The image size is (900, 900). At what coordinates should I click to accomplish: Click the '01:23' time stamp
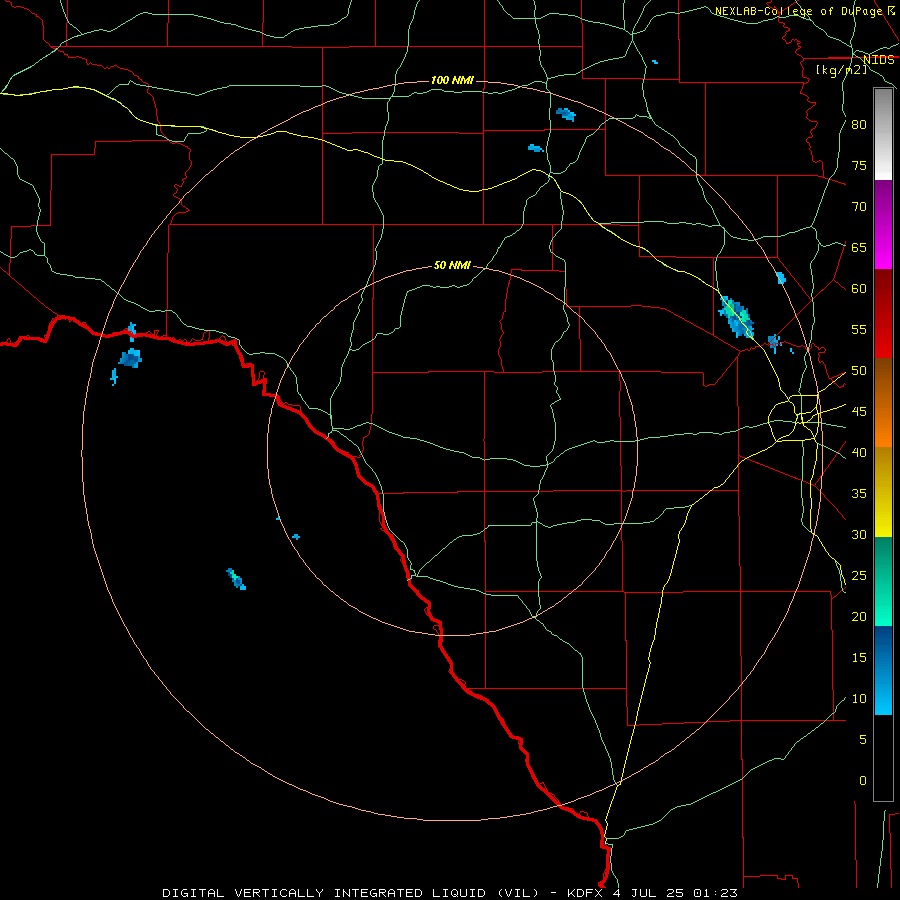click(715, 893)
